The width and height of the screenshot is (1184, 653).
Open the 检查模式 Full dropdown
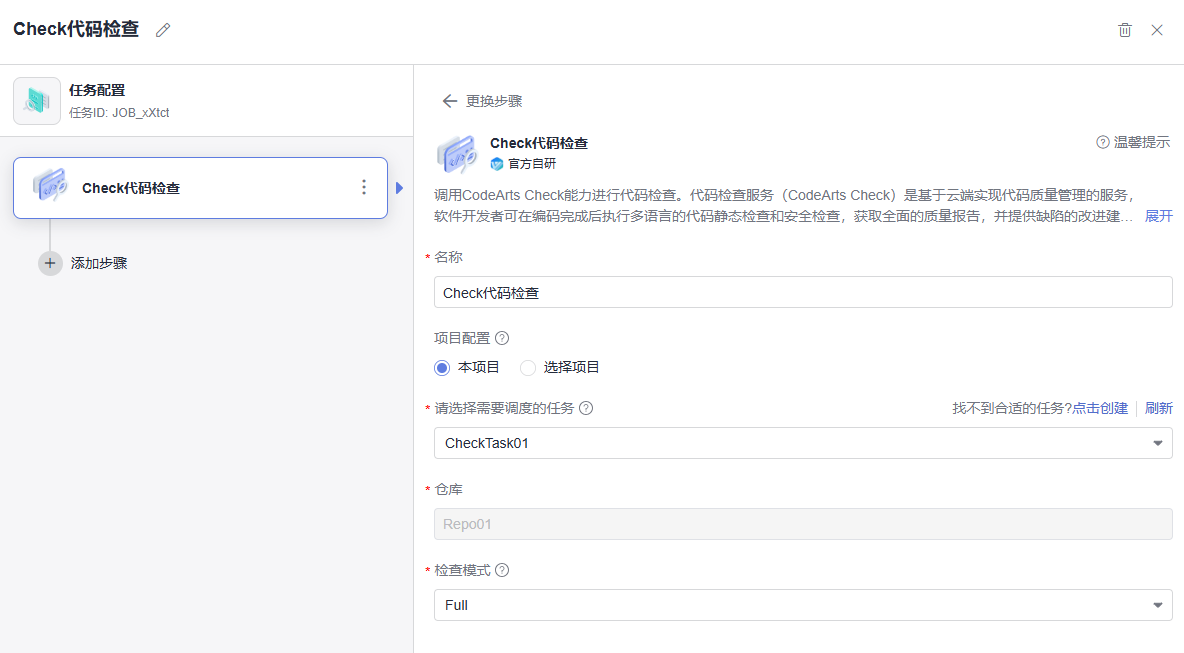pos(803,605)
